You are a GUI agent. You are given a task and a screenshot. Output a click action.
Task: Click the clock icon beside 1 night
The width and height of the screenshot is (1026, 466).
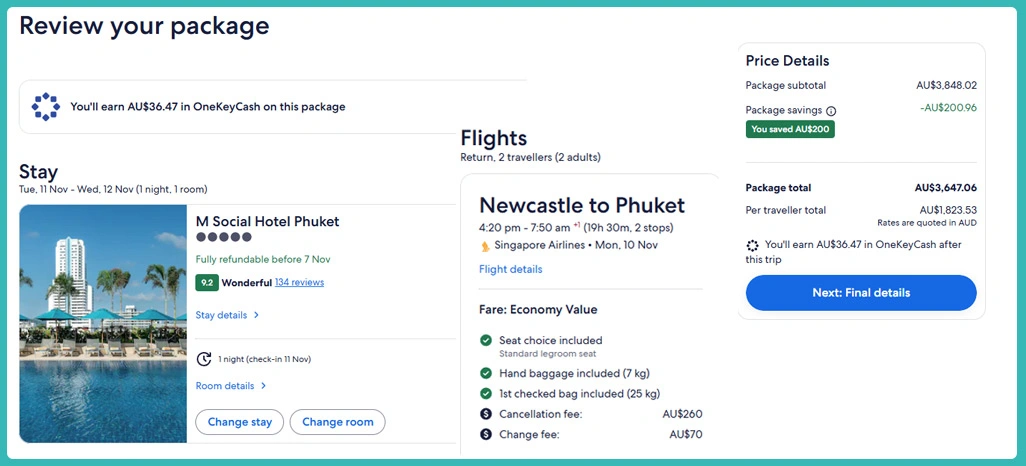[x=204, y=359]
